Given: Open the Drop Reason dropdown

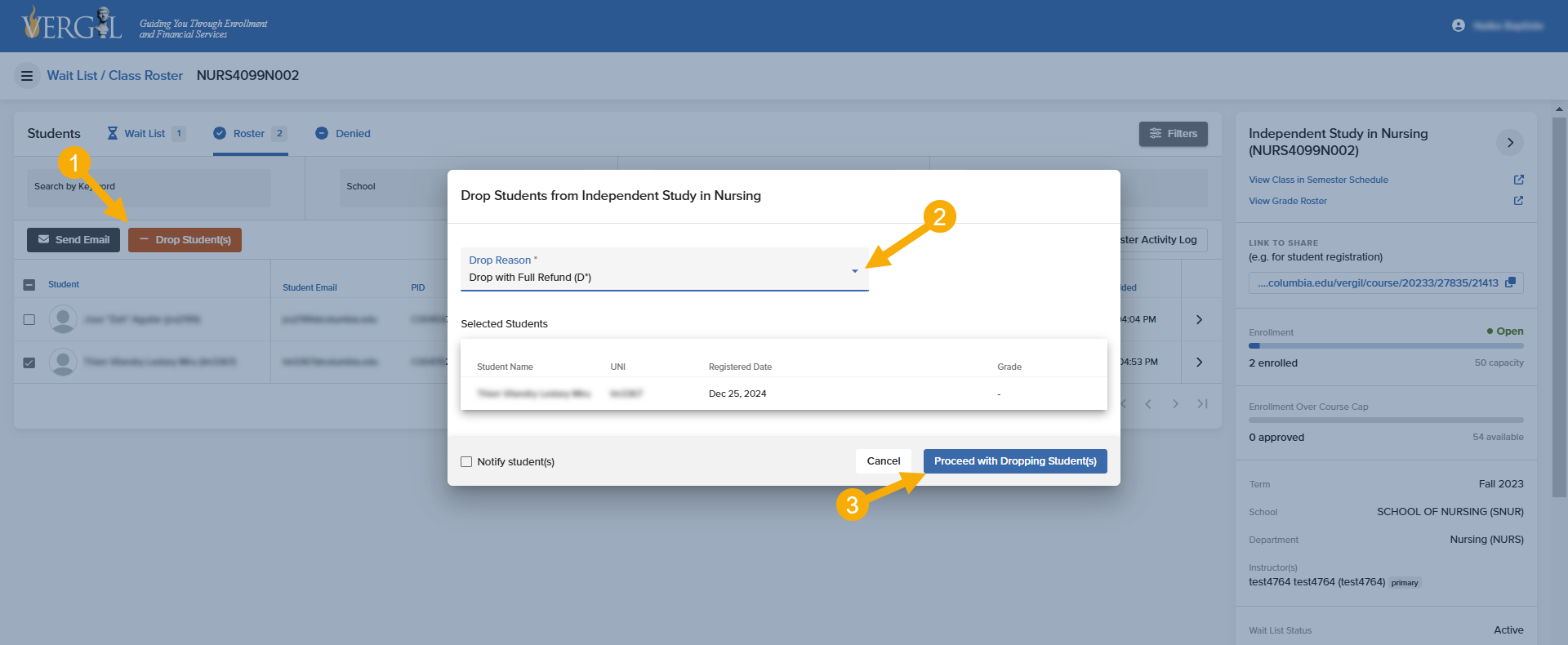Looking at the screenshot, I should click(x=665, y=269).
